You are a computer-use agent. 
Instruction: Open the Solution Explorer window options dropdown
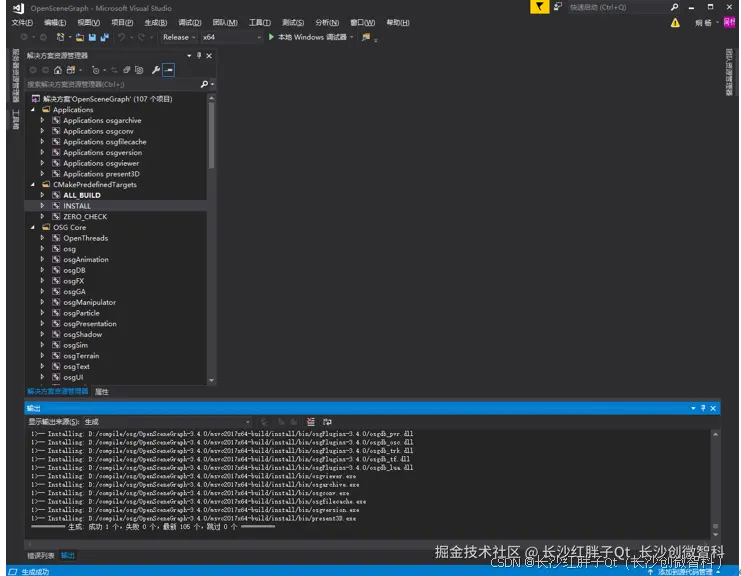189,56
